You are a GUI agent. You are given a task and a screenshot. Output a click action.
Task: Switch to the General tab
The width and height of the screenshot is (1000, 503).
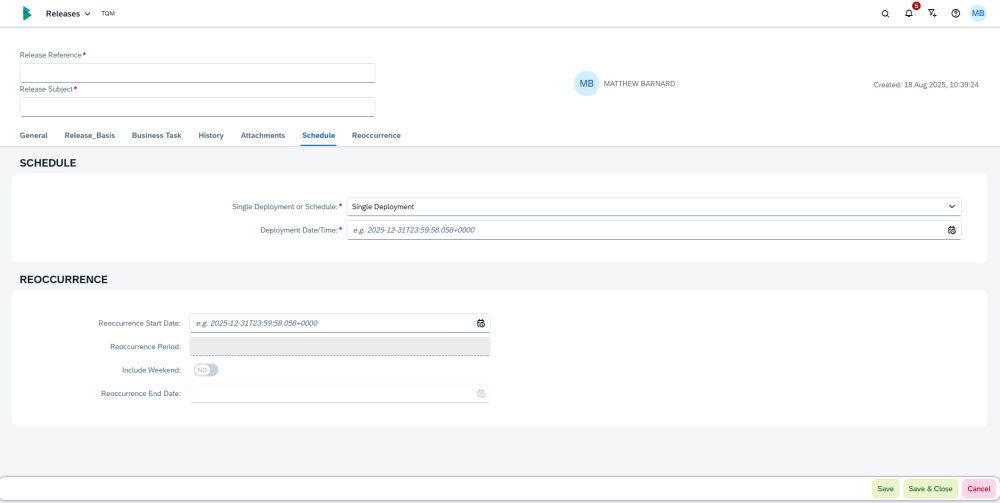coord(34,135)
